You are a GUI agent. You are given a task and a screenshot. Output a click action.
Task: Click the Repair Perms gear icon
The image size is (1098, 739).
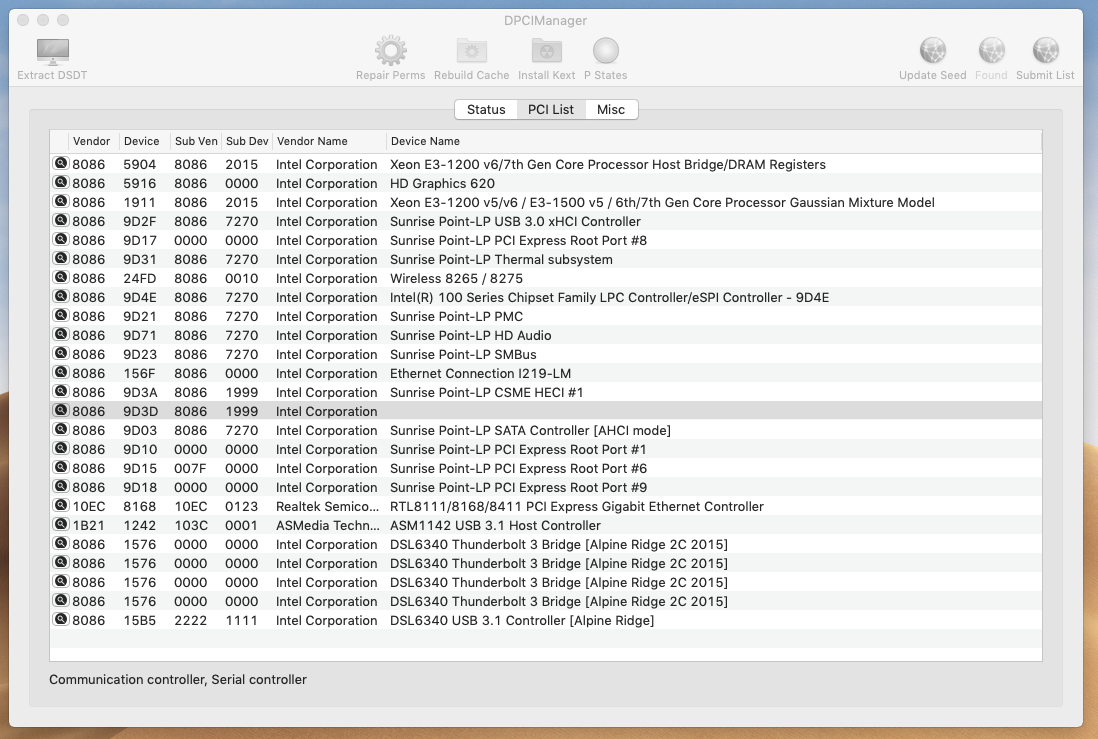tap(390, 52)
